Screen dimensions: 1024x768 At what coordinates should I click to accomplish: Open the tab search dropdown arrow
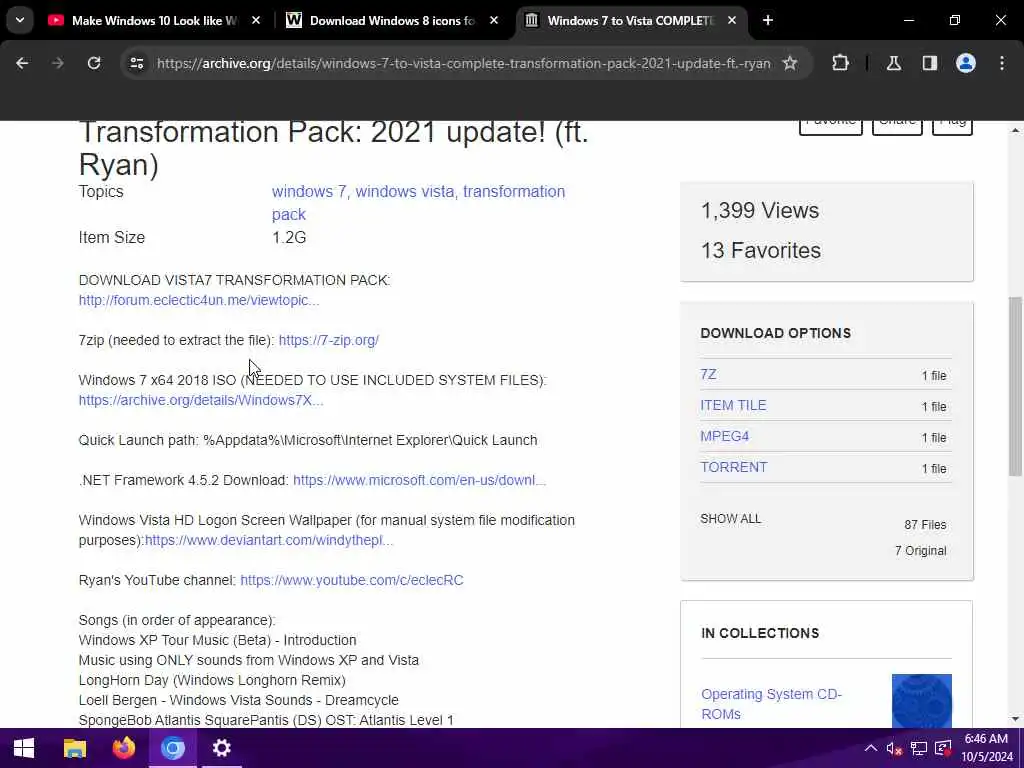(20, 20)
